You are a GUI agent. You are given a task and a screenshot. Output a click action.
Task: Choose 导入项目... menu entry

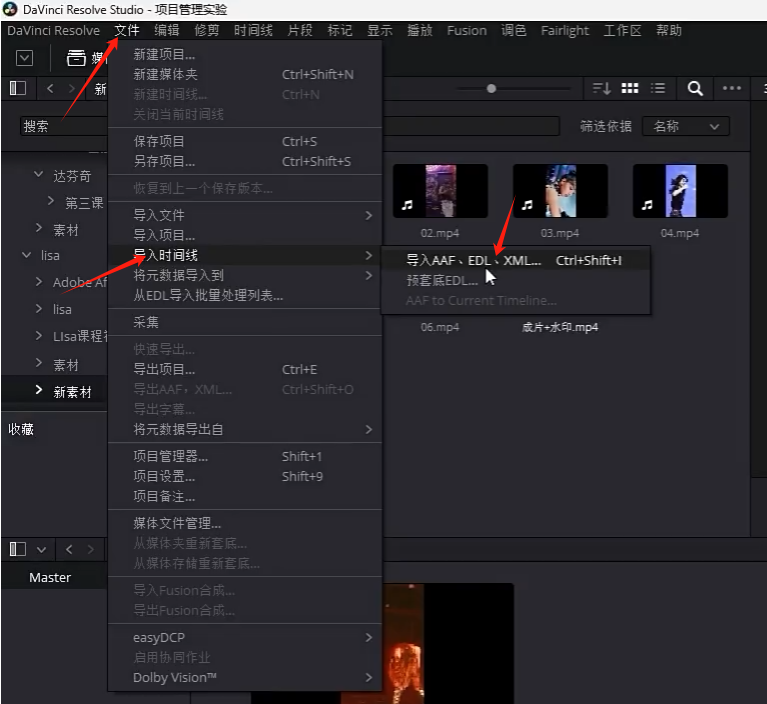[x=245, y=235]
